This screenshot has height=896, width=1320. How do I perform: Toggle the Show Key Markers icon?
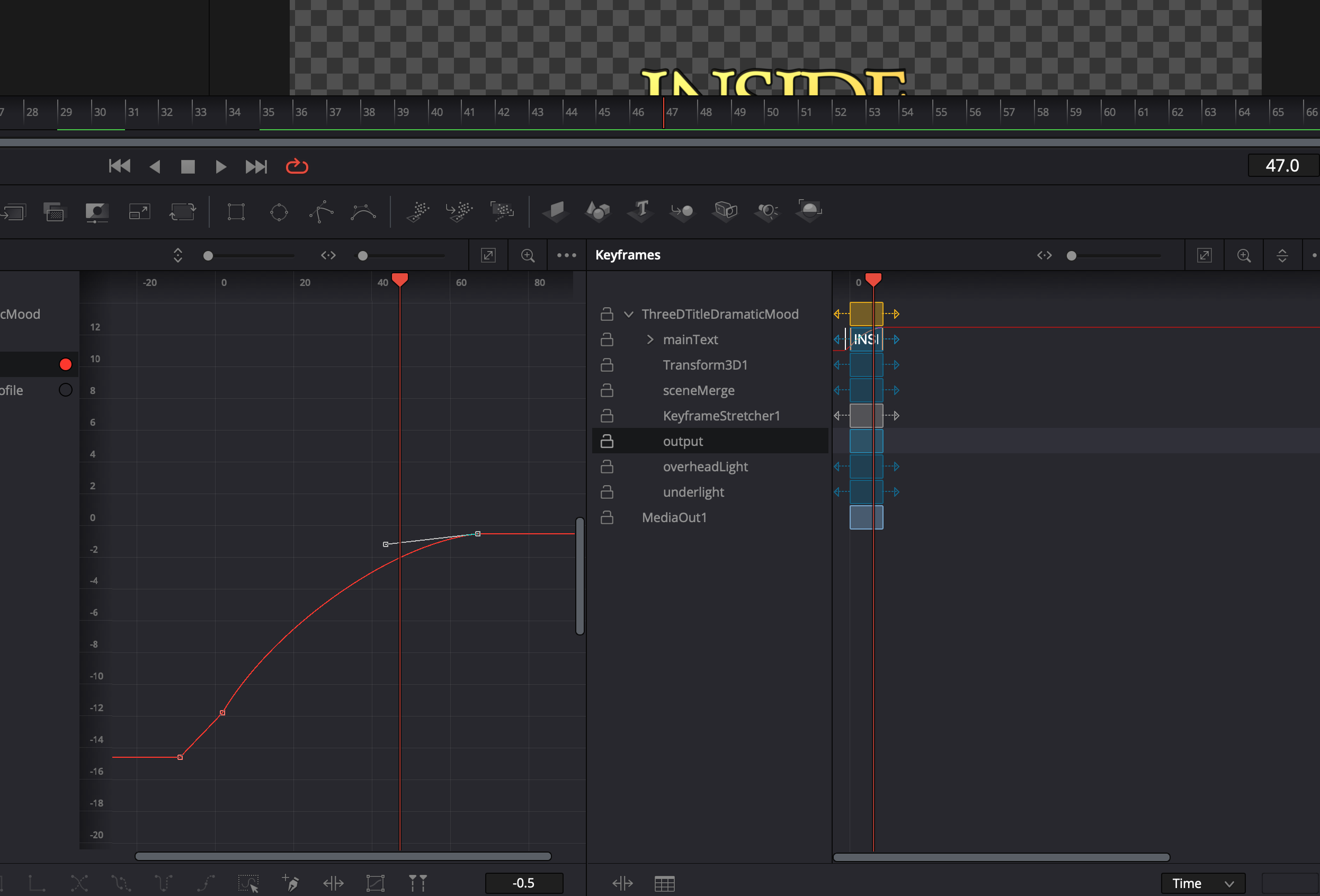tap(417, 883)
